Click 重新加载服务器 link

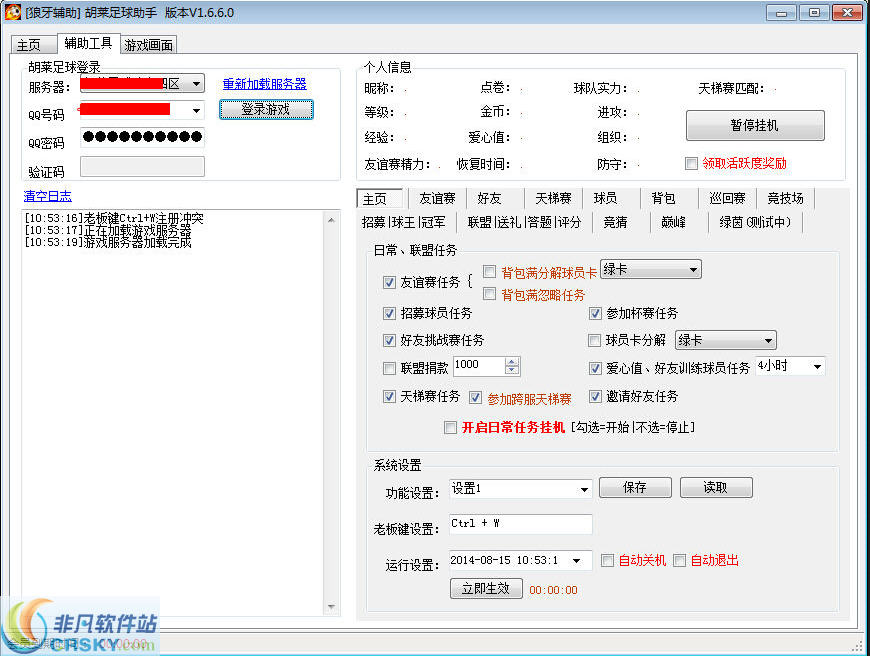tap(265, 84)
